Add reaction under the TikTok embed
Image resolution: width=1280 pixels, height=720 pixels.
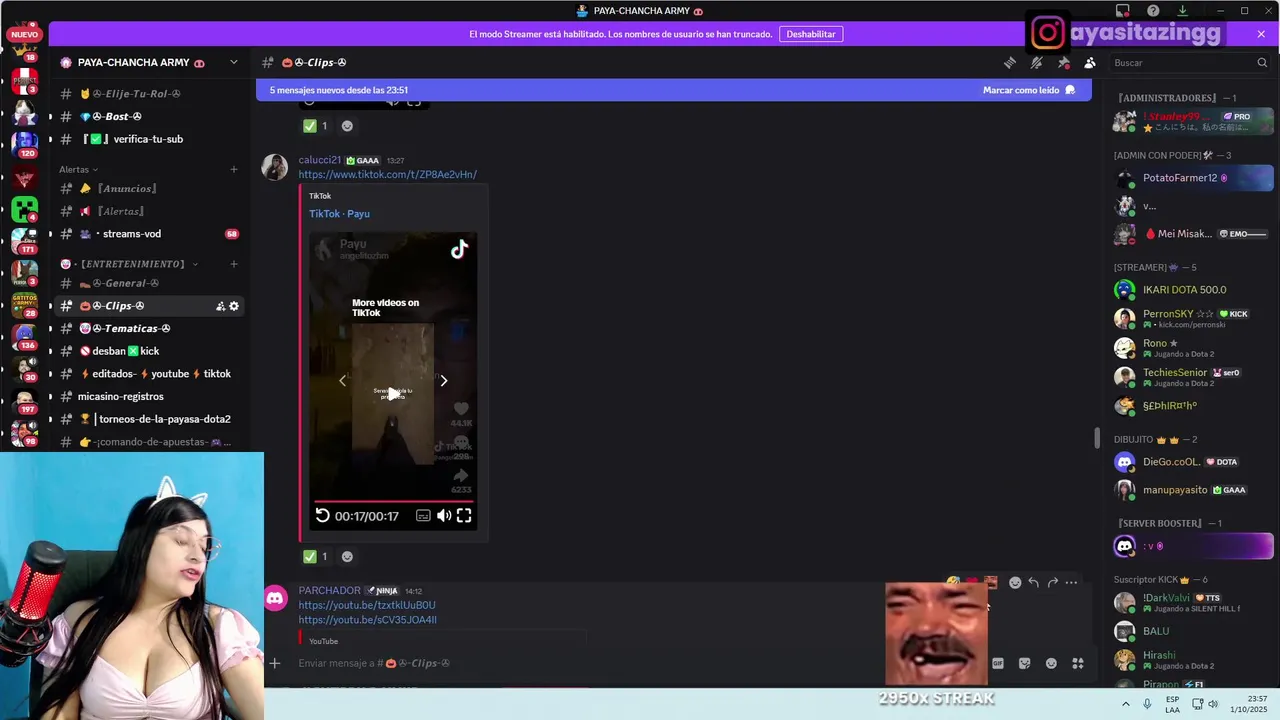(x=347, y=557)
